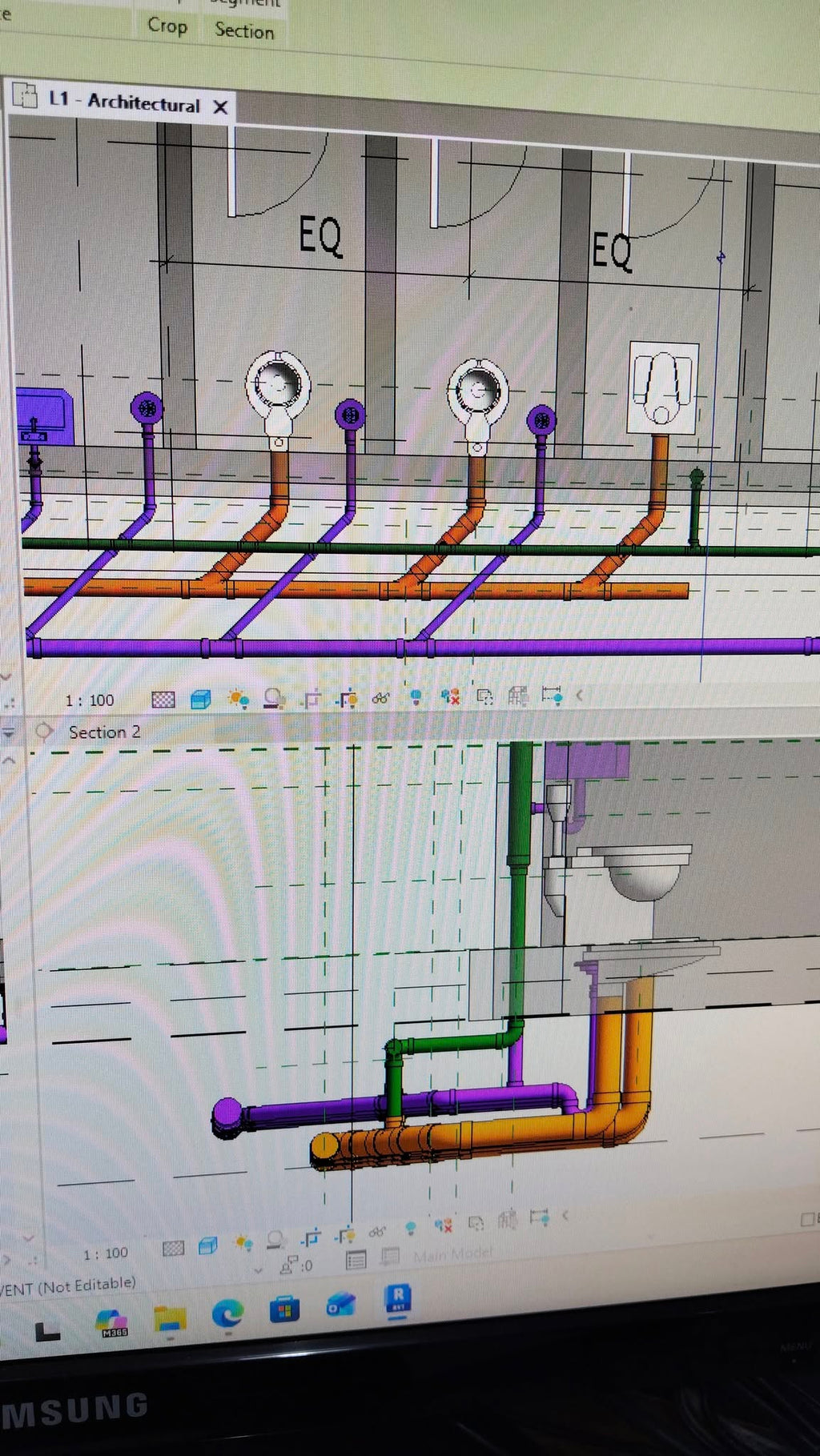Show crop region in Section 2 view bar
Screen dimensions: 820x1456
tap(345, 1235)
